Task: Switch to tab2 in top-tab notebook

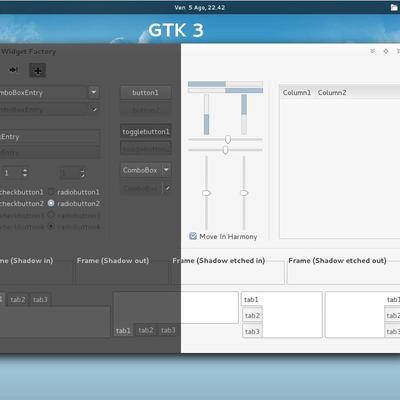Action: point(18,299)
